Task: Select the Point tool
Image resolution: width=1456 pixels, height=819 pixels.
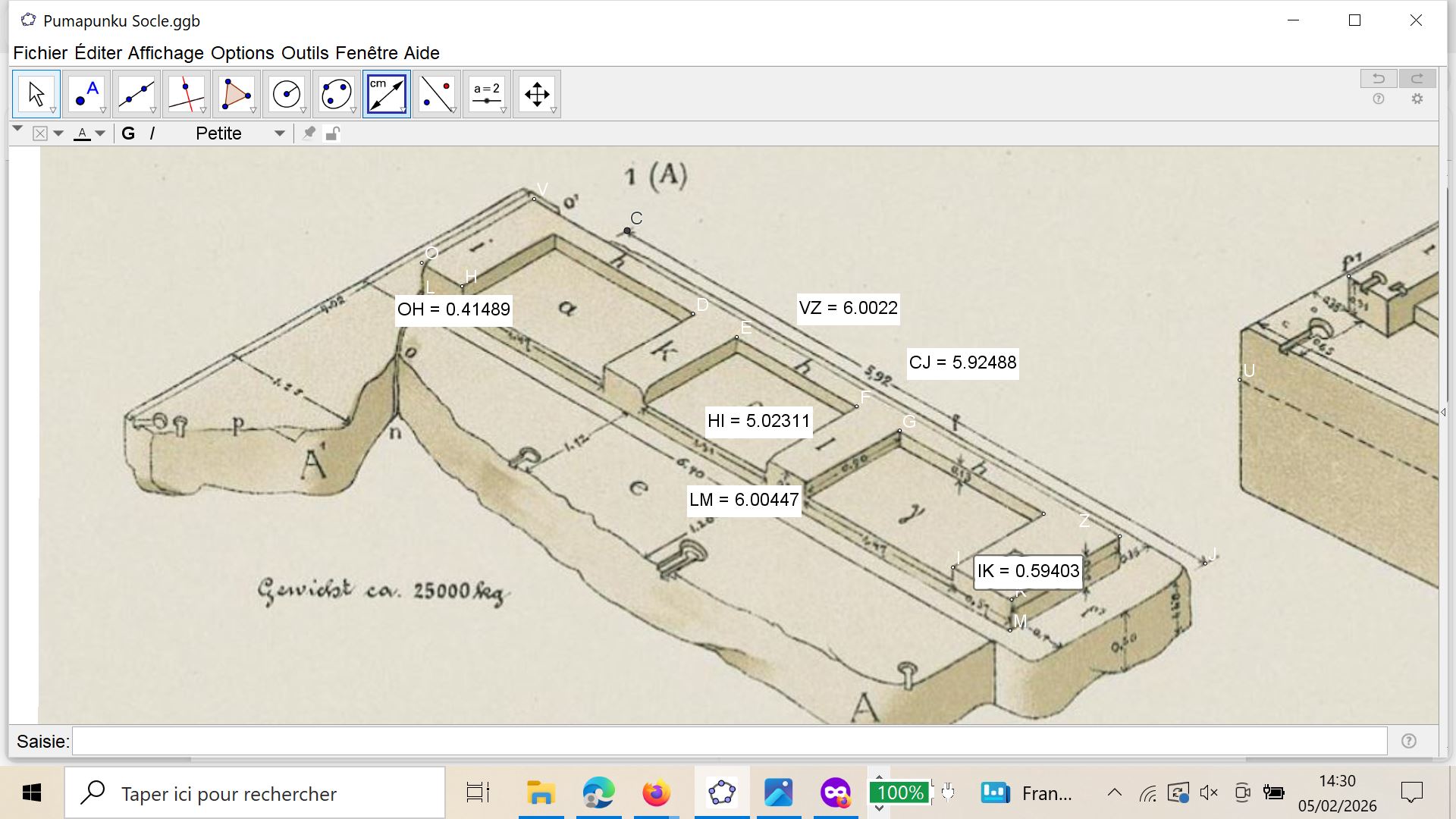Action: [86, 94]
